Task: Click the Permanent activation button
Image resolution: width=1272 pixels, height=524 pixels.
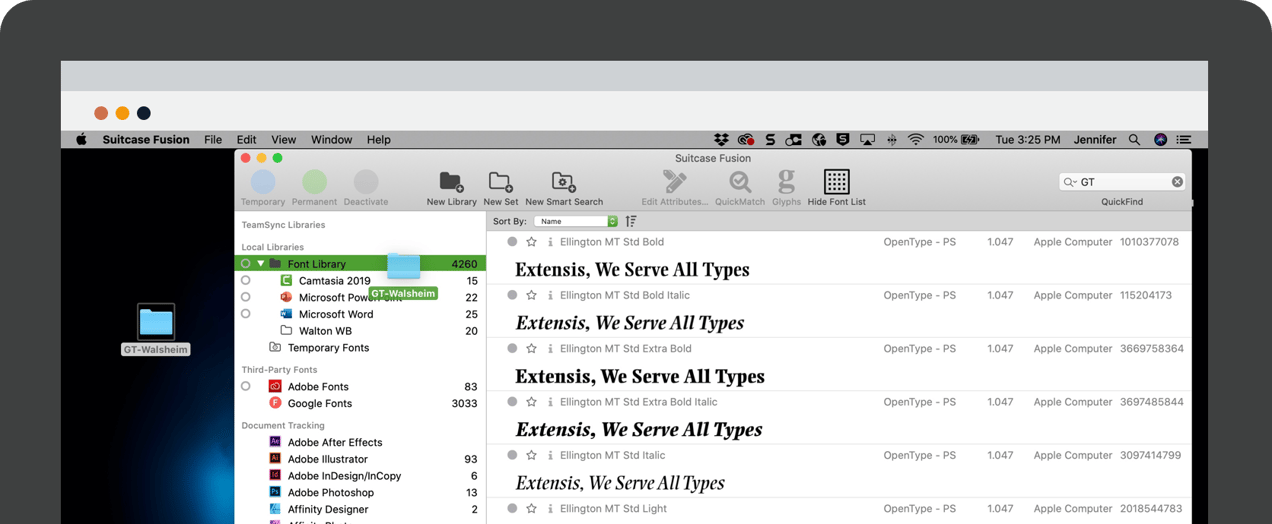Action: 314,182
